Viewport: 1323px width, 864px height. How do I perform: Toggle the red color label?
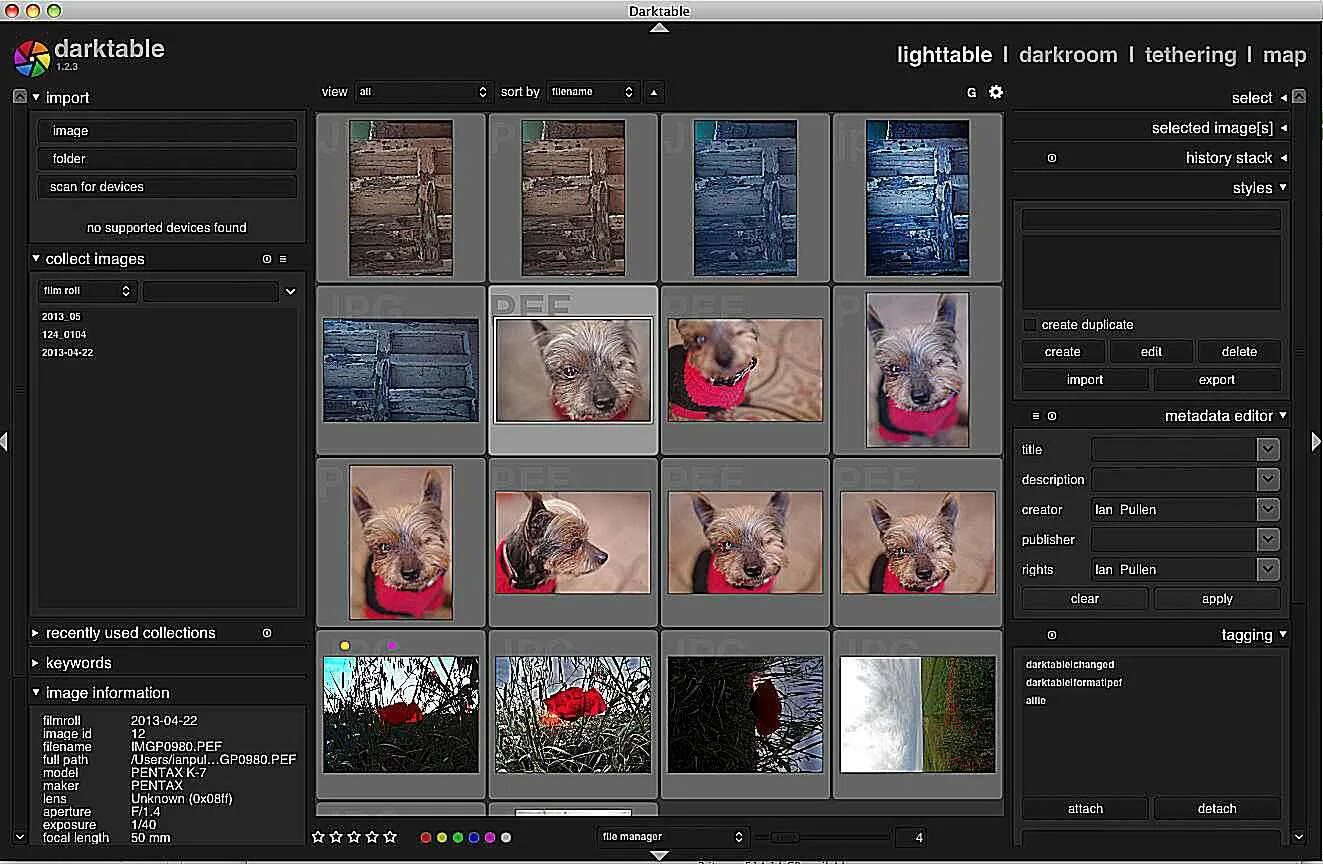click(426, 838)
